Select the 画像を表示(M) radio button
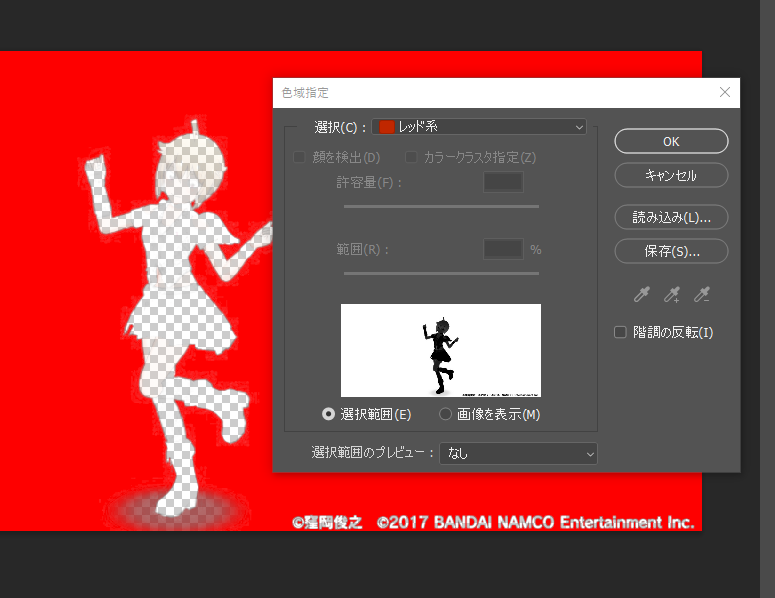The height and width of the screenshot is (598, 775). pos(445,414)
